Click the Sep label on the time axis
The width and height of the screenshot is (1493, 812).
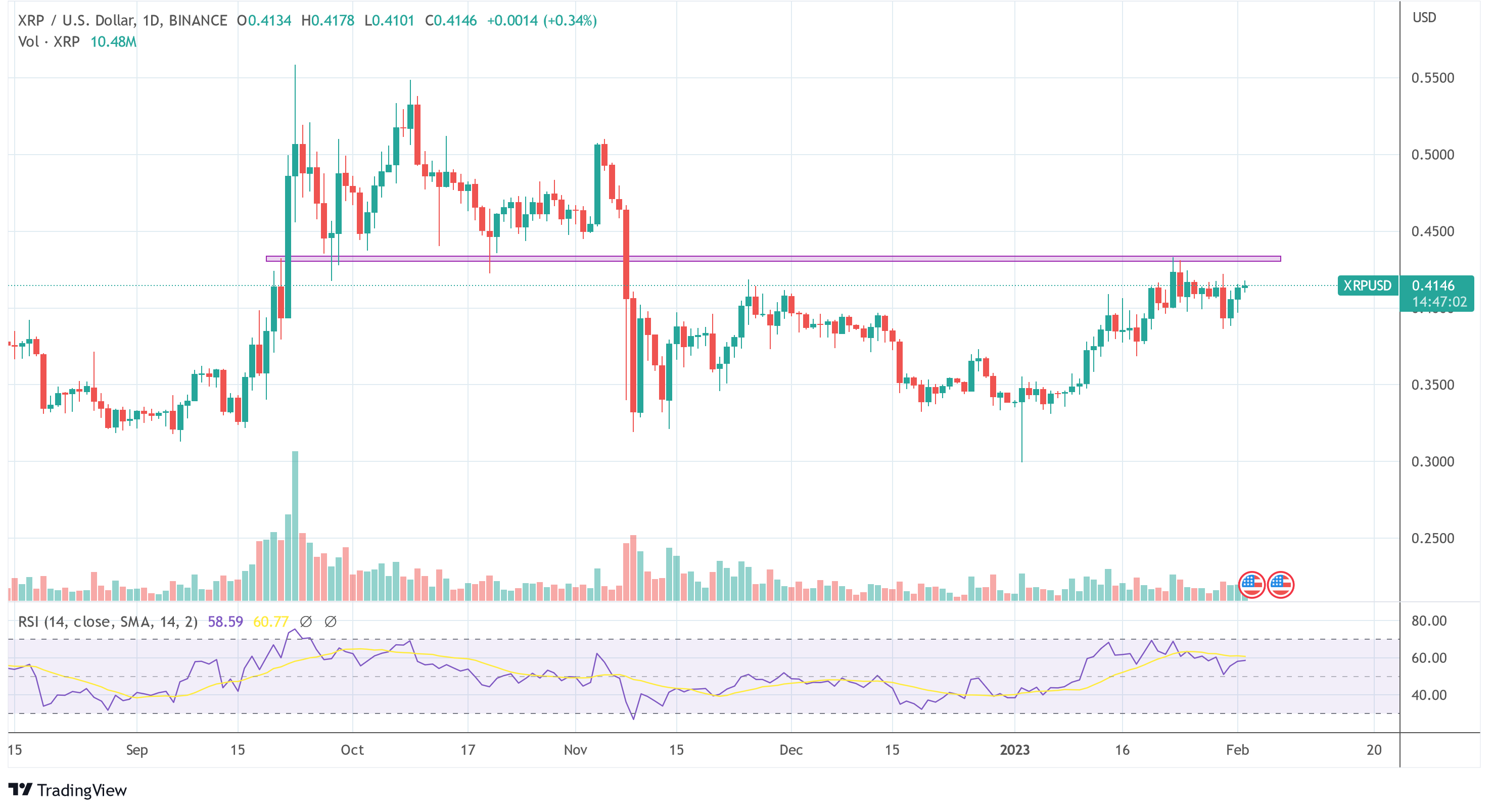[x=137, y=750]
